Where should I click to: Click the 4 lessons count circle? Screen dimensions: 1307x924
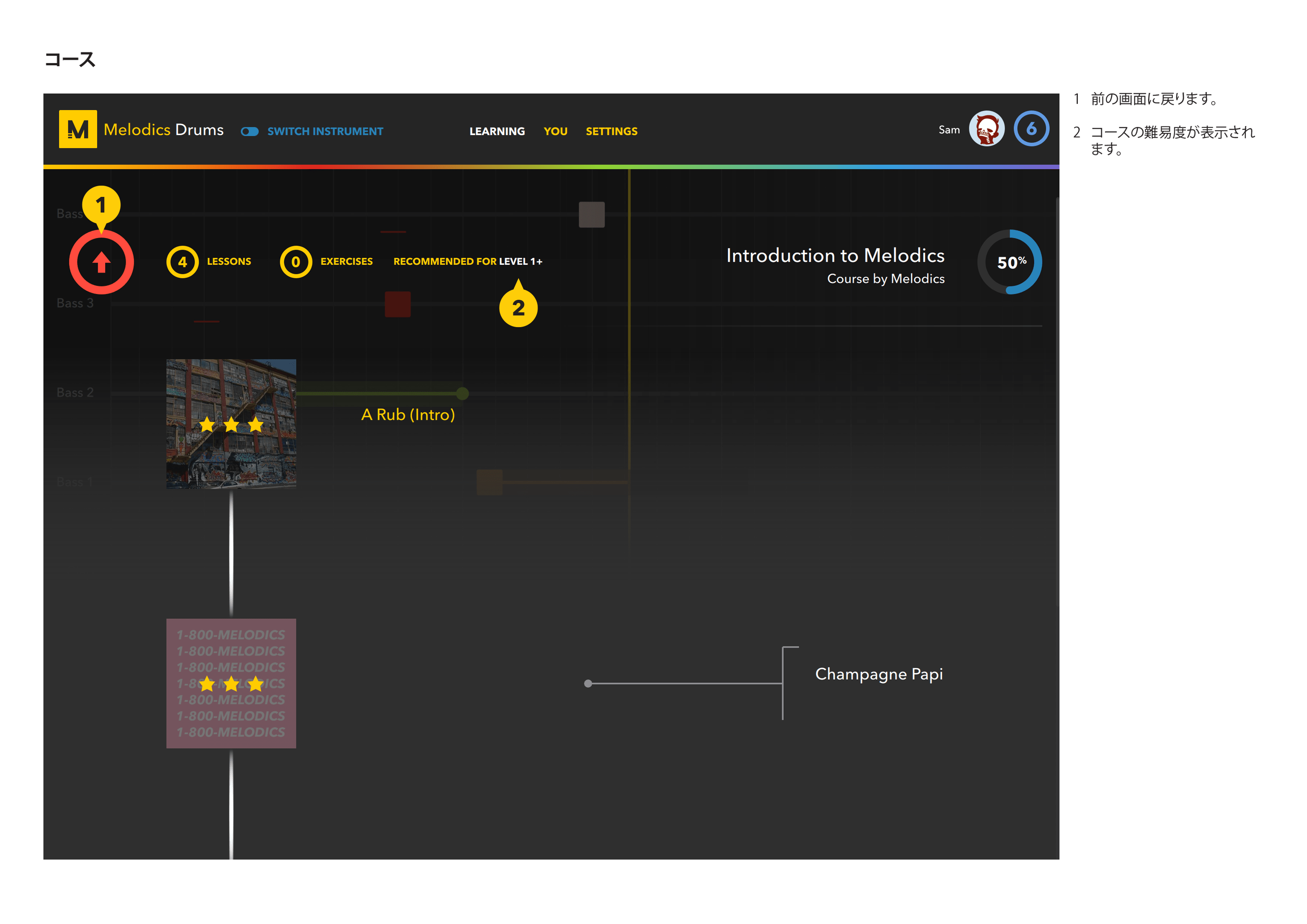(x=182, y=262)
